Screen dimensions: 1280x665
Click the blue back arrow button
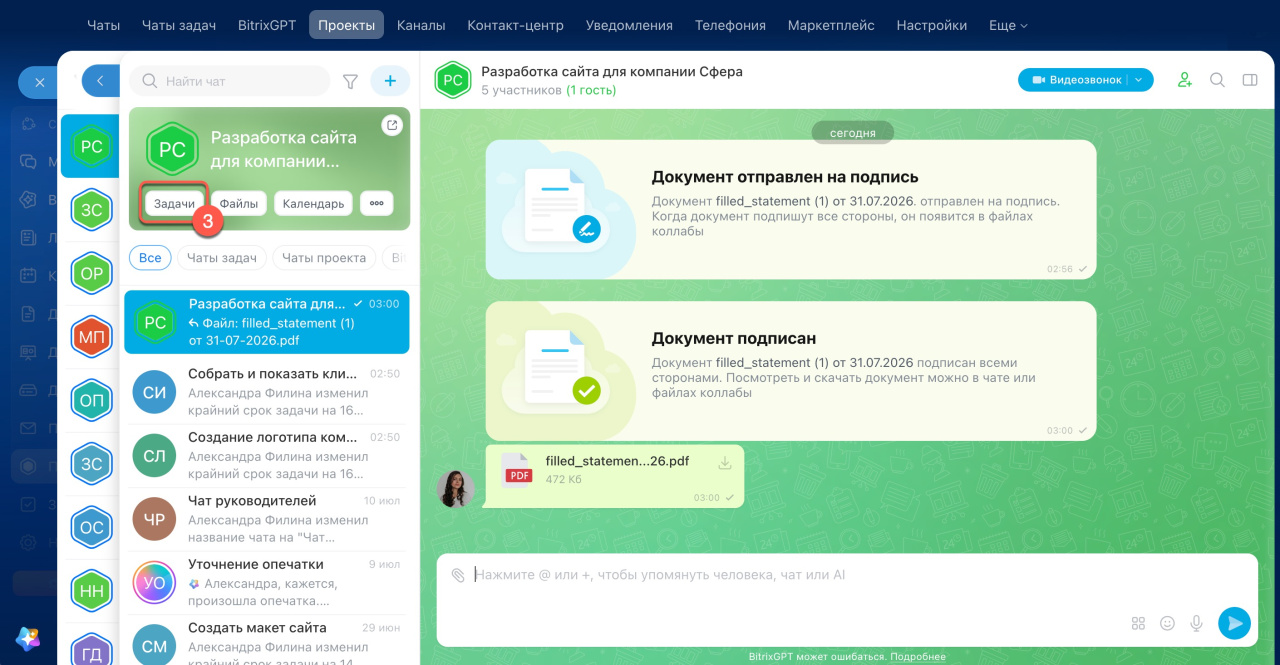[100, 81]
